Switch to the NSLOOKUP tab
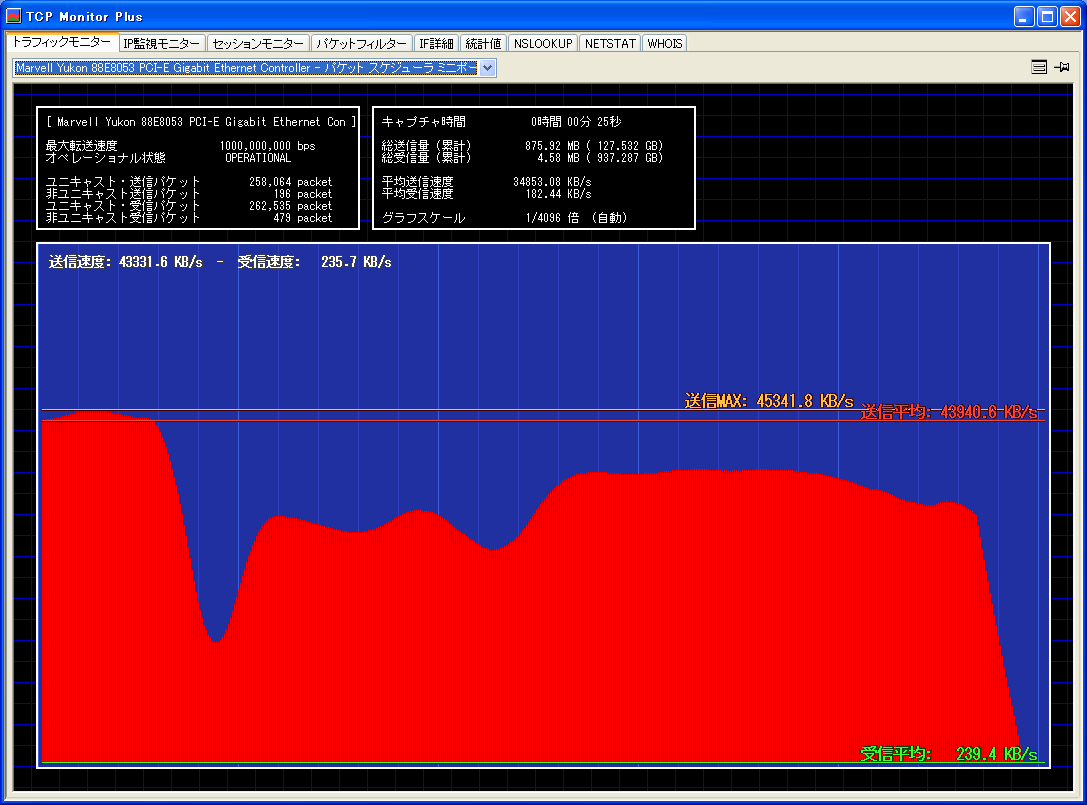1087x805 pixels. pyautogui.click(x=543, y=44)
